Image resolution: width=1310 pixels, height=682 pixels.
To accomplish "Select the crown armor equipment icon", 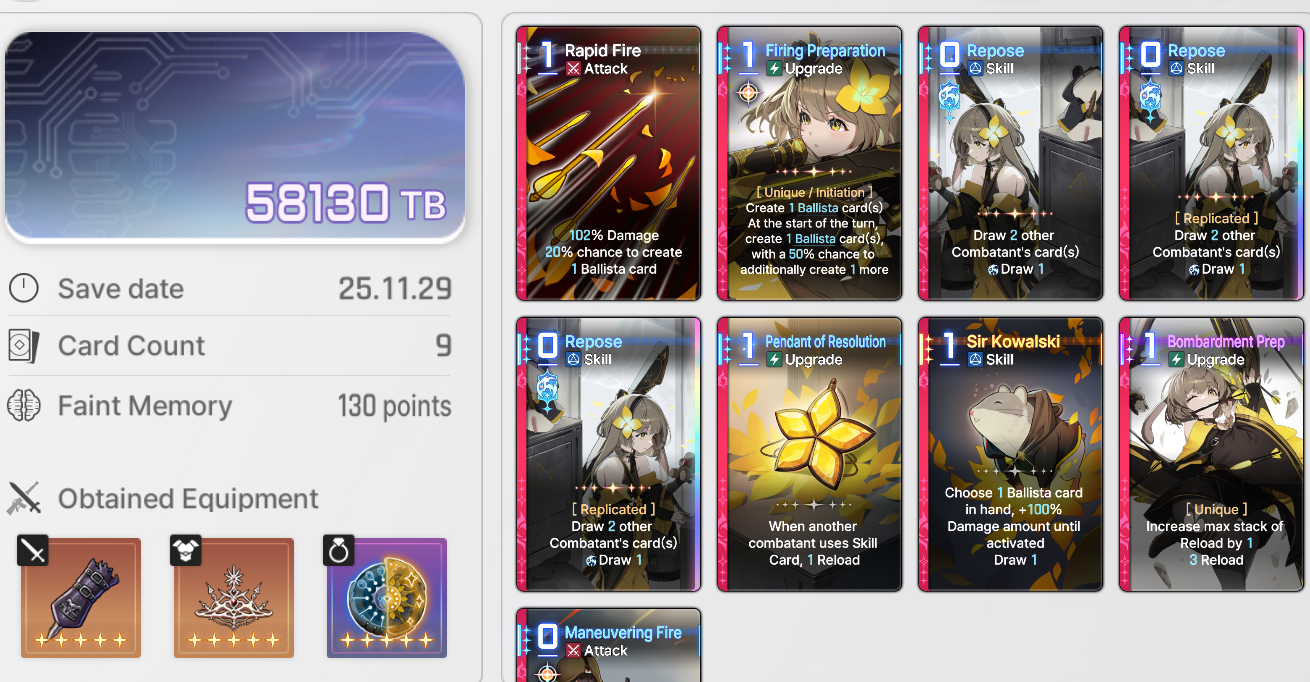I will [x=234, y=598].
